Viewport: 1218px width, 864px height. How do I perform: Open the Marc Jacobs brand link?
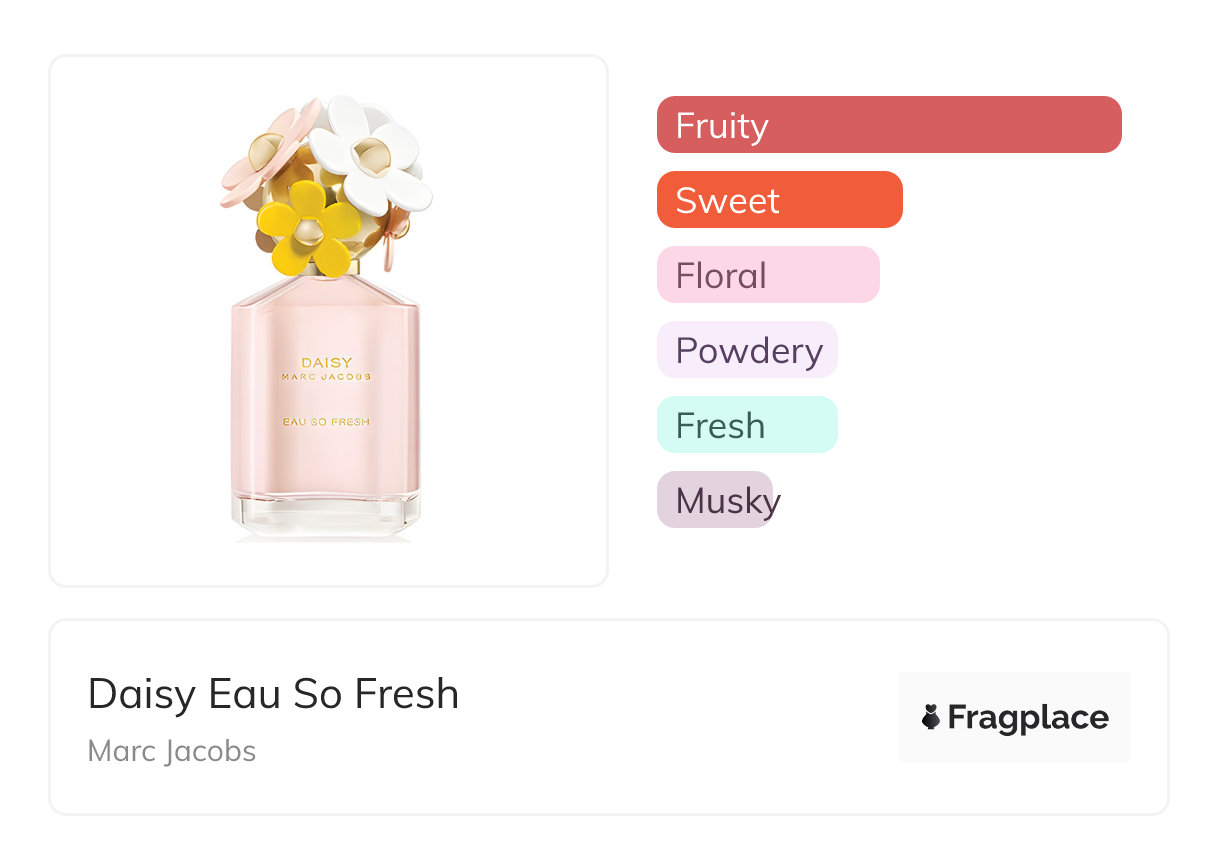172,751
